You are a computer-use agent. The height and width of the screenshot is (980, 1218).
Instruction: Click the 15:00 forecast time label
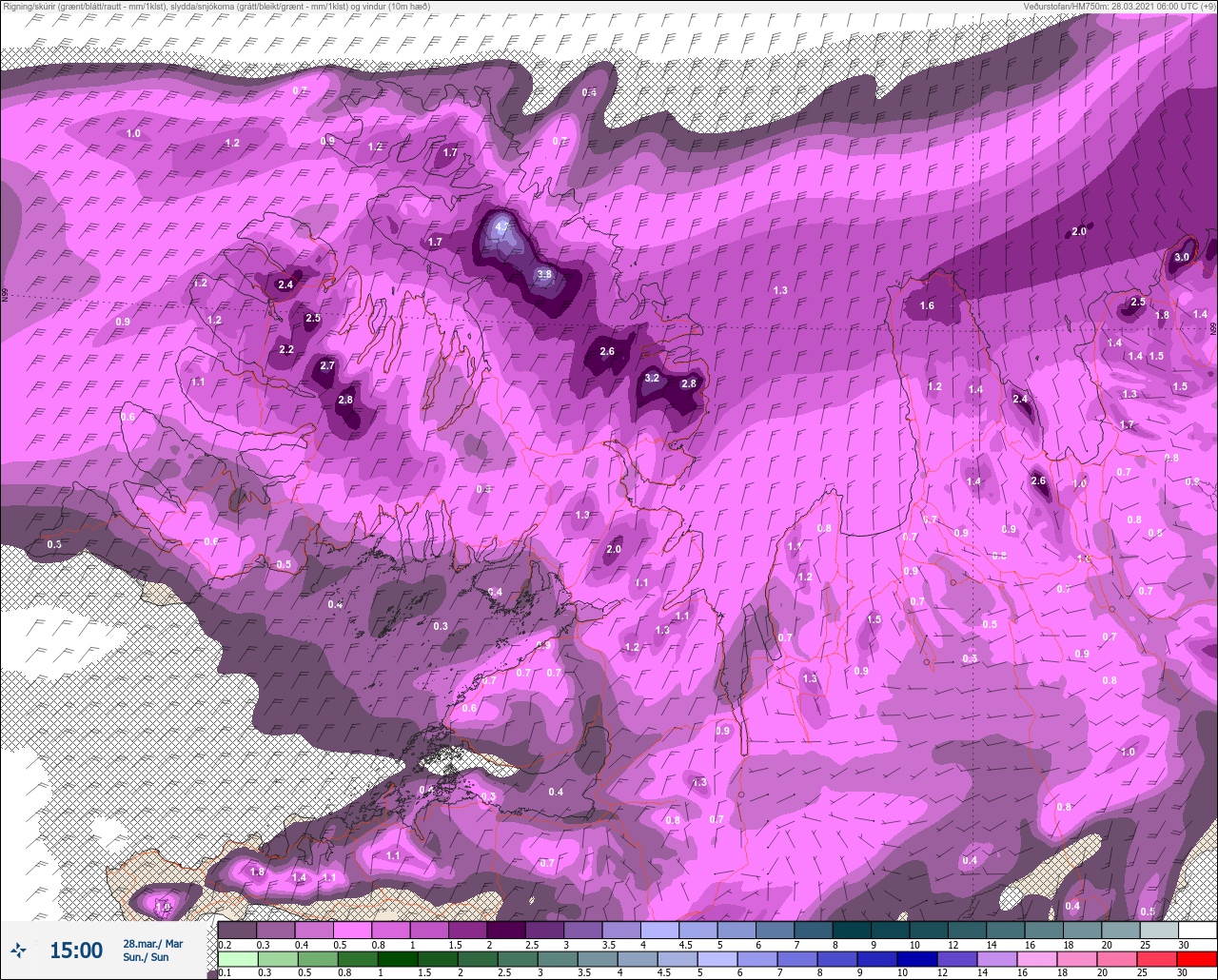tap(76, 950)
